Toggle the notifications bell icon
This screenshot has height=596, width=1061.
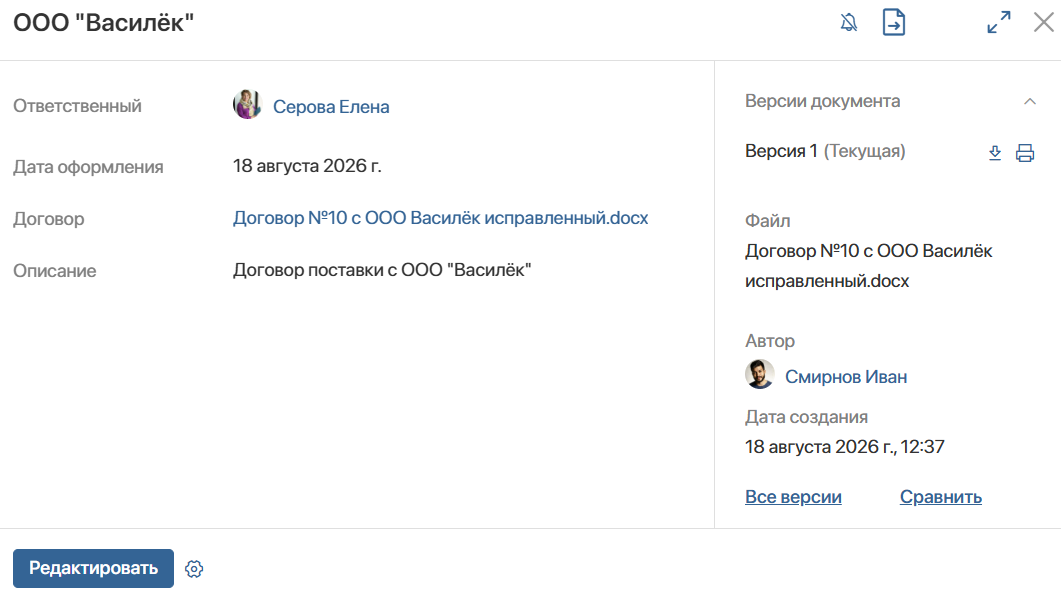coord(849,22)
